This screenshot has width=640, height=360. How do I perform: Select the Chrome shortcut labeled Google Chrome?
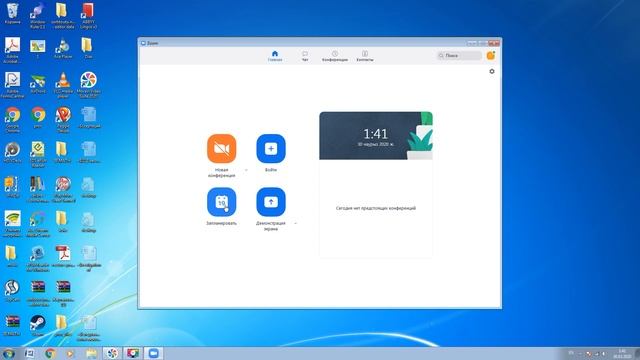point(13,120)
